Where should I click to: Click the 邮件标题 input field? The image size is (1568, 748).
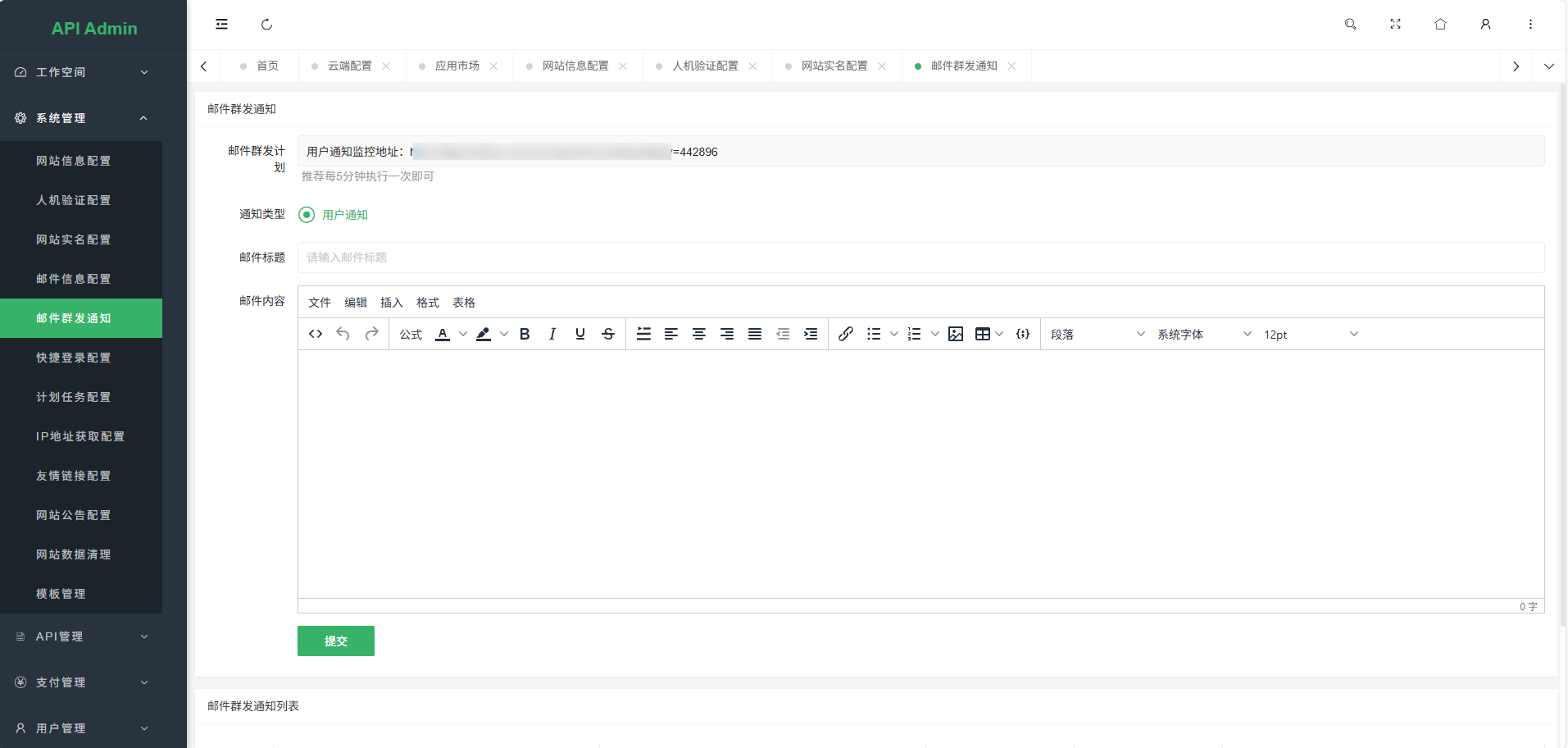(x=920, y=258)
